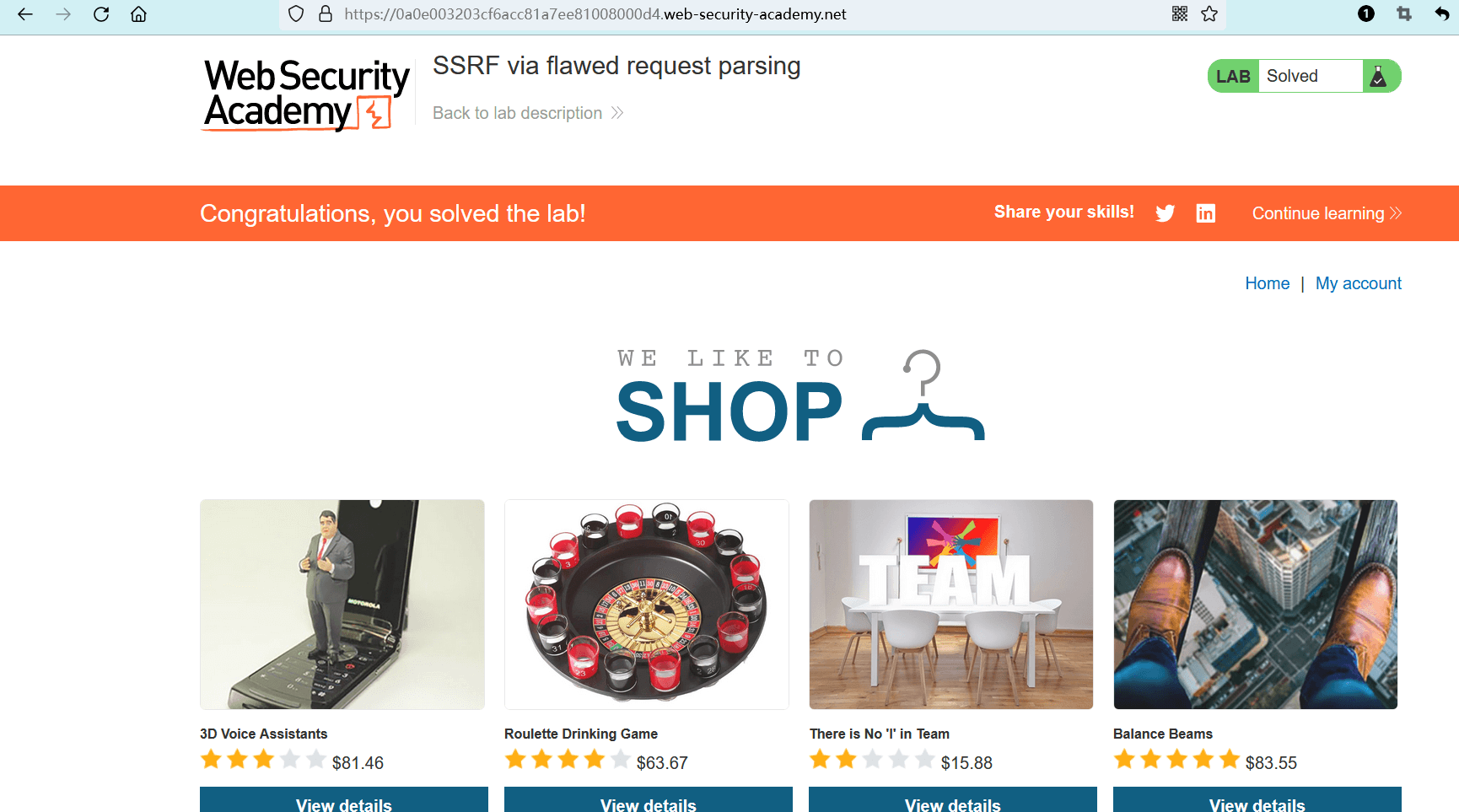View details for Roulette Drinking Game

pos(649,801)
